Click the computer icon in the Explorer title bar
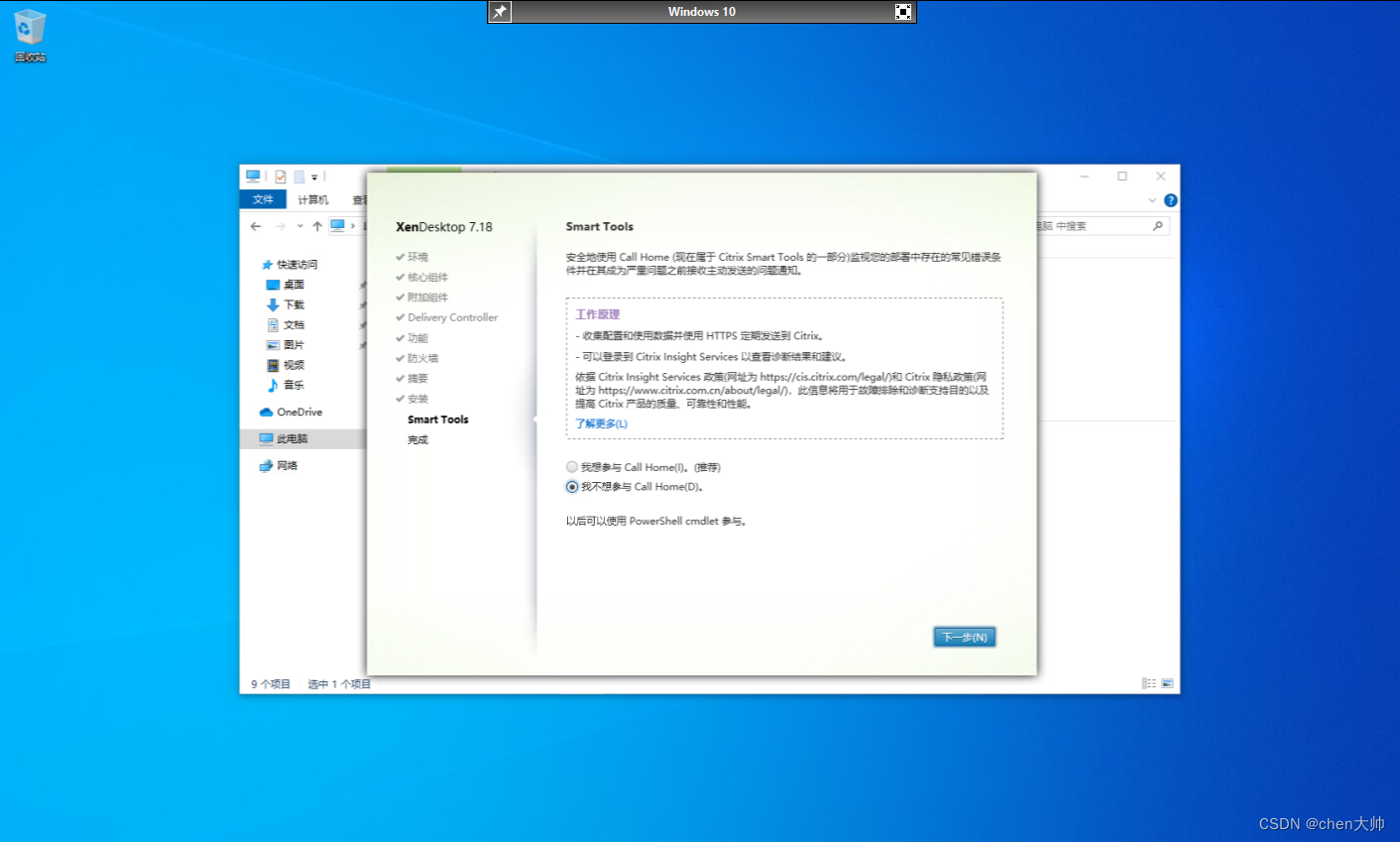 click(x=253, y=177)
